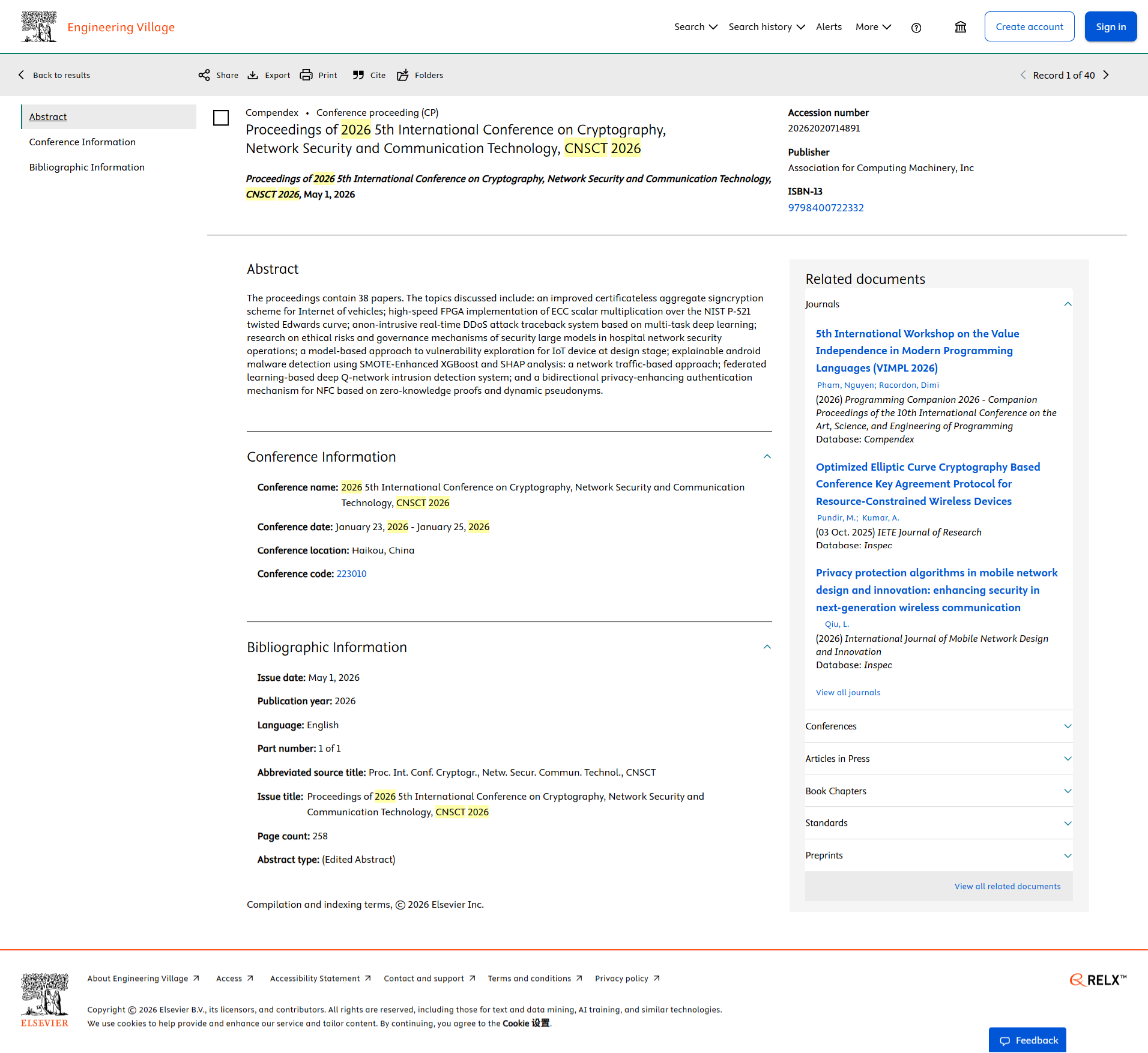Image resolution: width=1148 pixels, height=1053 pixels.
Task: Open the Feedback button
Action: pyautogui.click(x=1027, y=1040)
